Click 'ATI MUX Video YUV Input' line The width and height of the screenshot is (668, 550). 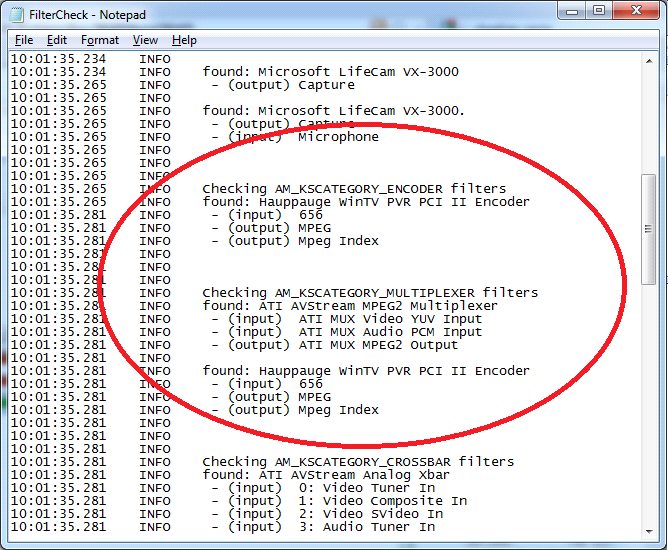pyautogui.click(x=346, y=319)
